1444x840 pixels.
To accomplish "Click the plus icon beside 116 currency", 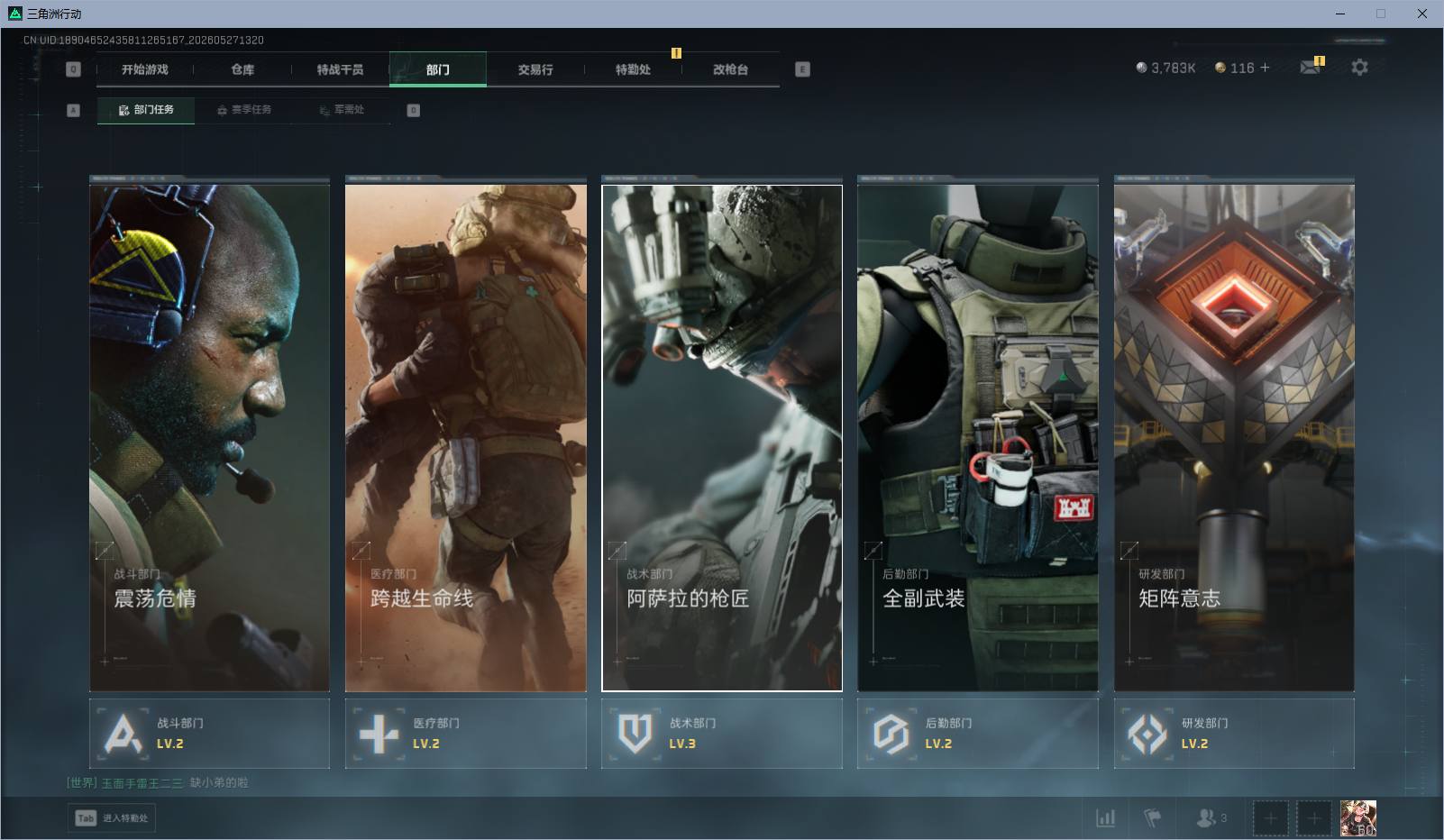I will pyautogui.click(x=1265, y=68).
